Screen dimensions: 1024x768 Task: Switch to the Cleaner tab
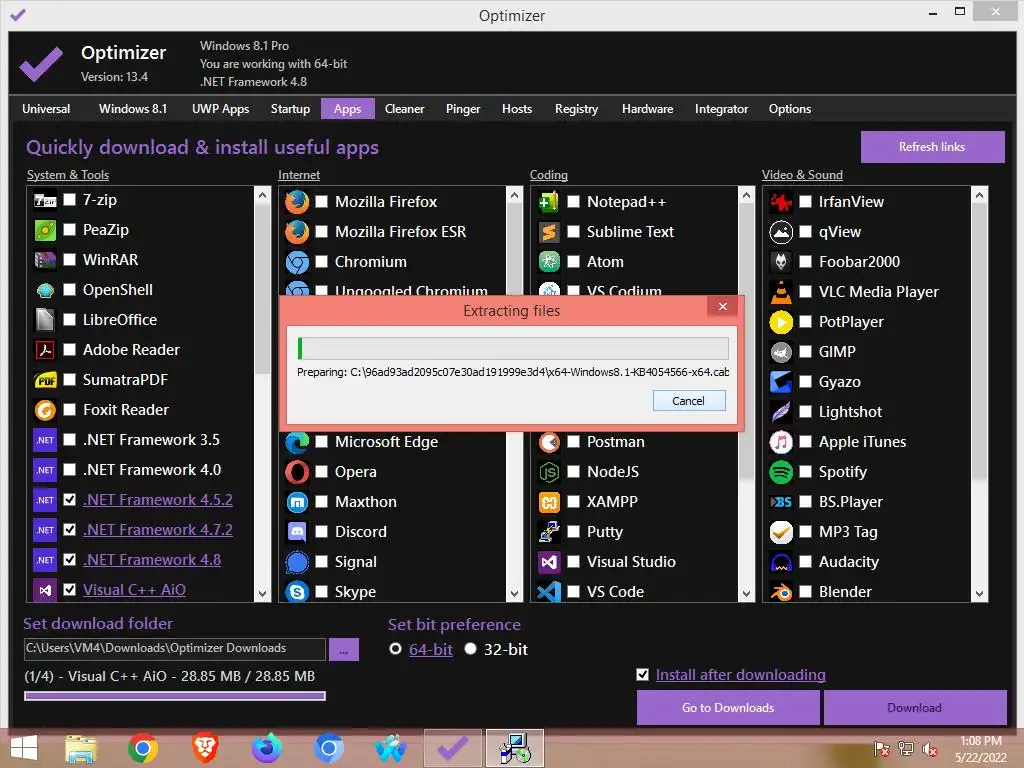[x=404, y=109]
